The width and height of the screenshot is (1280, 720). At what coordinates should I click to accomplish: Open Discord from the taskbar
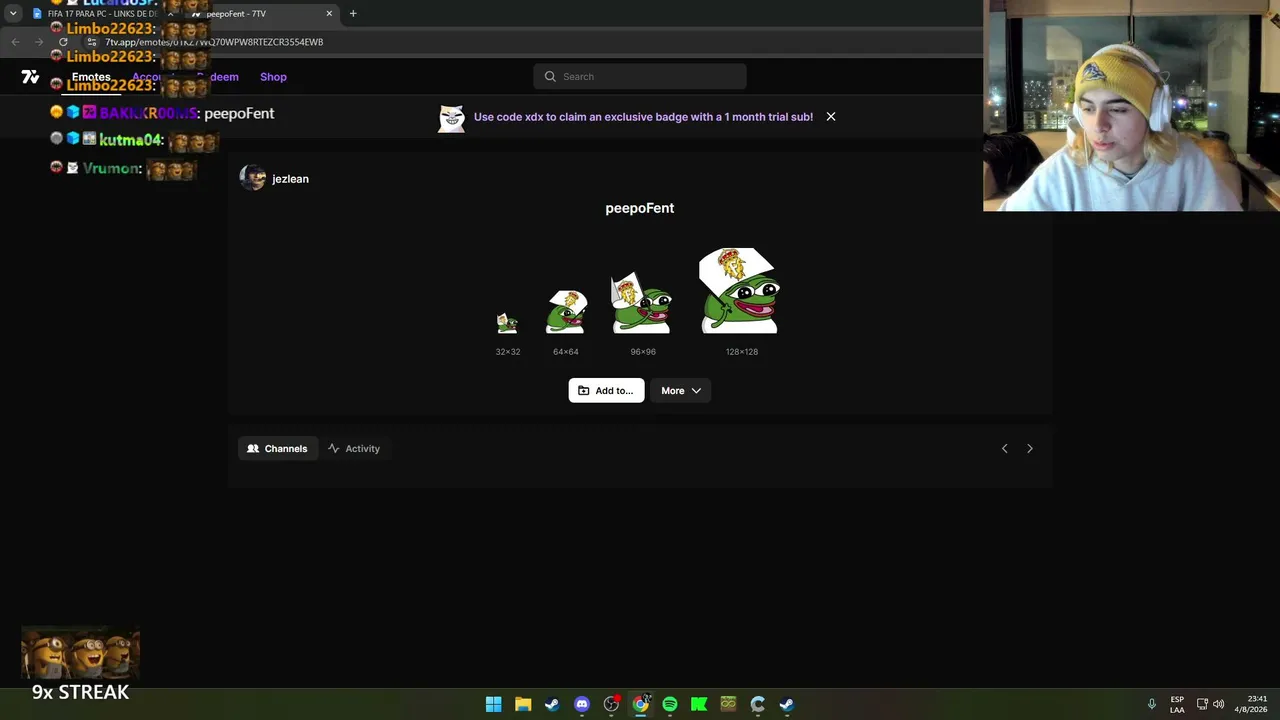pos(582,704)
